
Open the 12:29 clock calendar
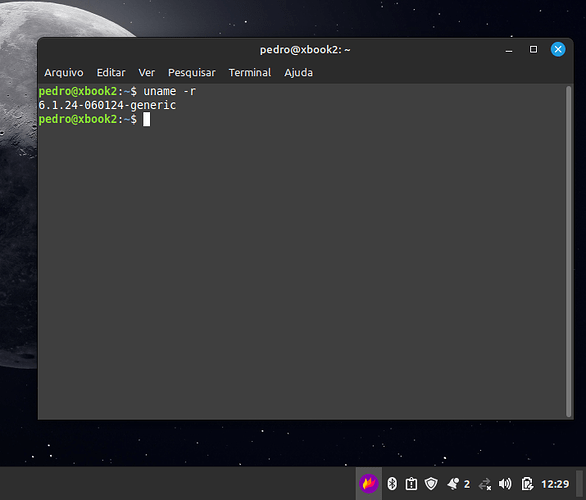pos(555,484)
